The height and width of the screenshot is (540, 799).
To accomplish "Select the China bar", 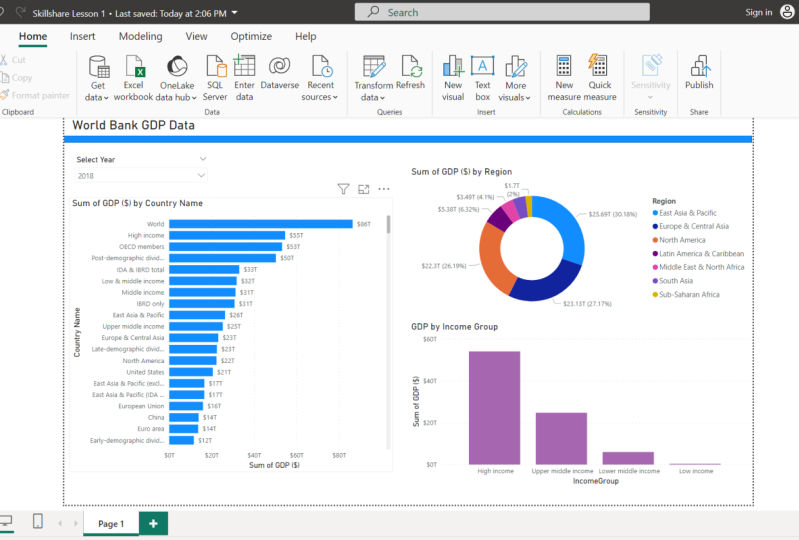I will 184,417.
